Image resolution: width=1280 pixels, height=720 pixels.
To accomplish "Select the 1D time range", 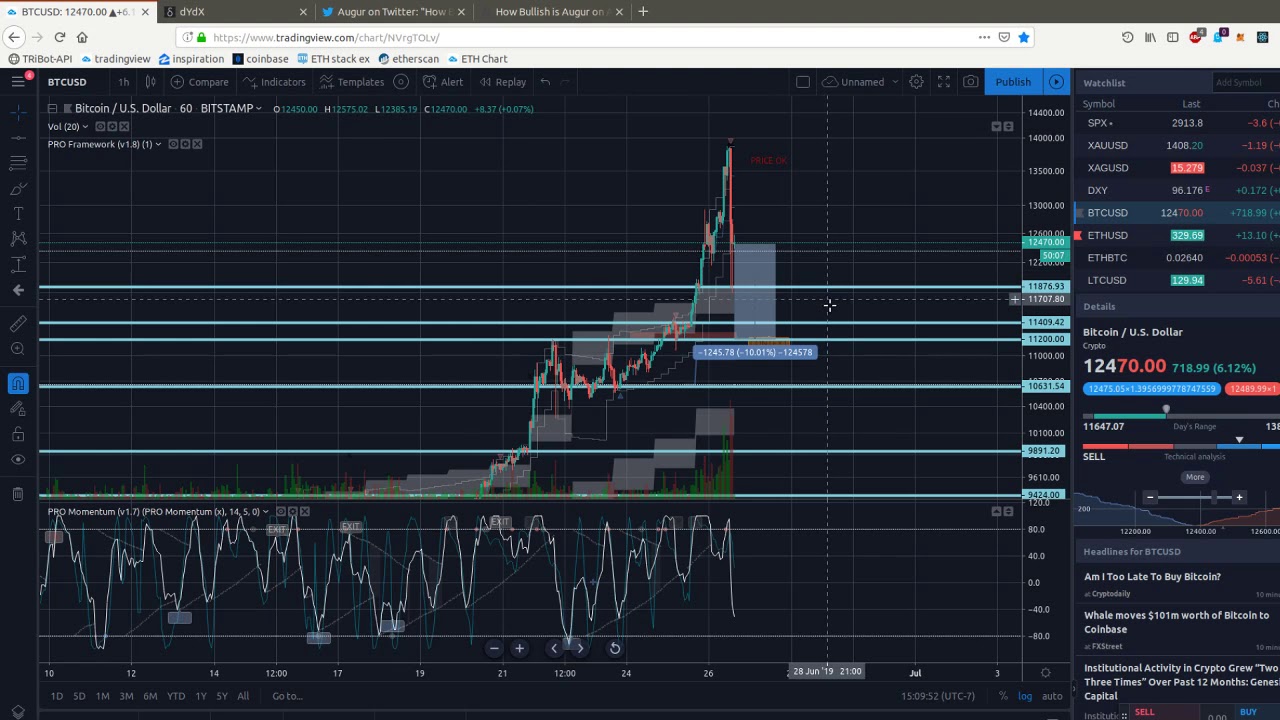I will [57, 696].
